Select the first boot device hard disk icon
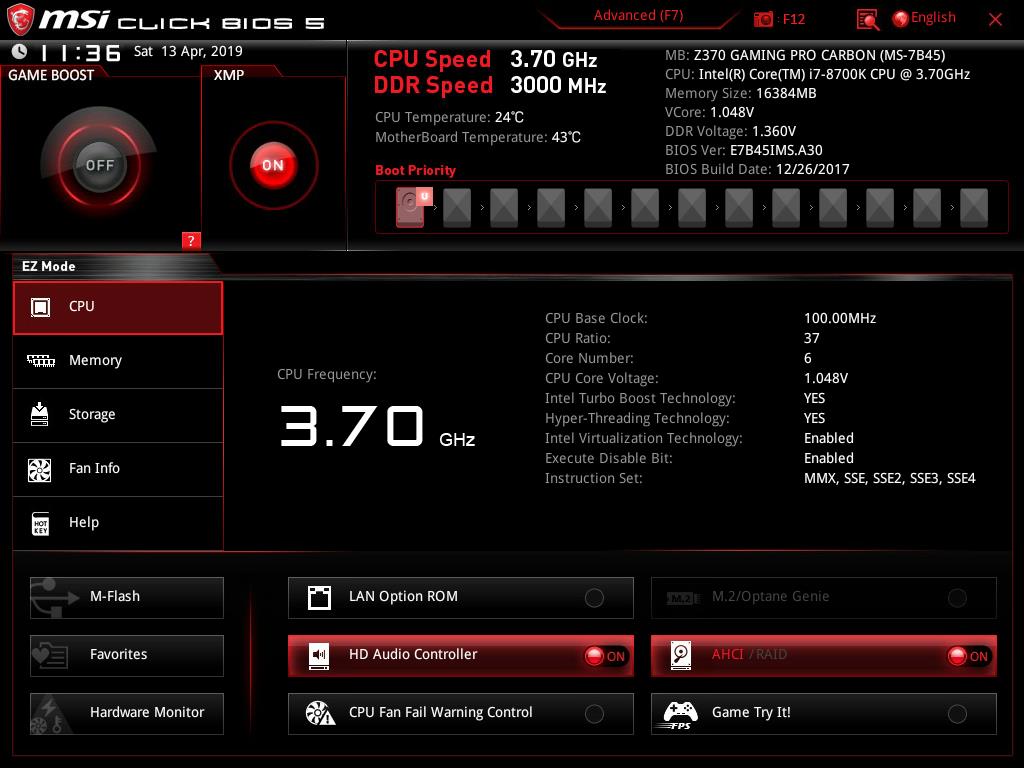Image resolution: width=1024 pixels, height=768 pixels. 410,208
